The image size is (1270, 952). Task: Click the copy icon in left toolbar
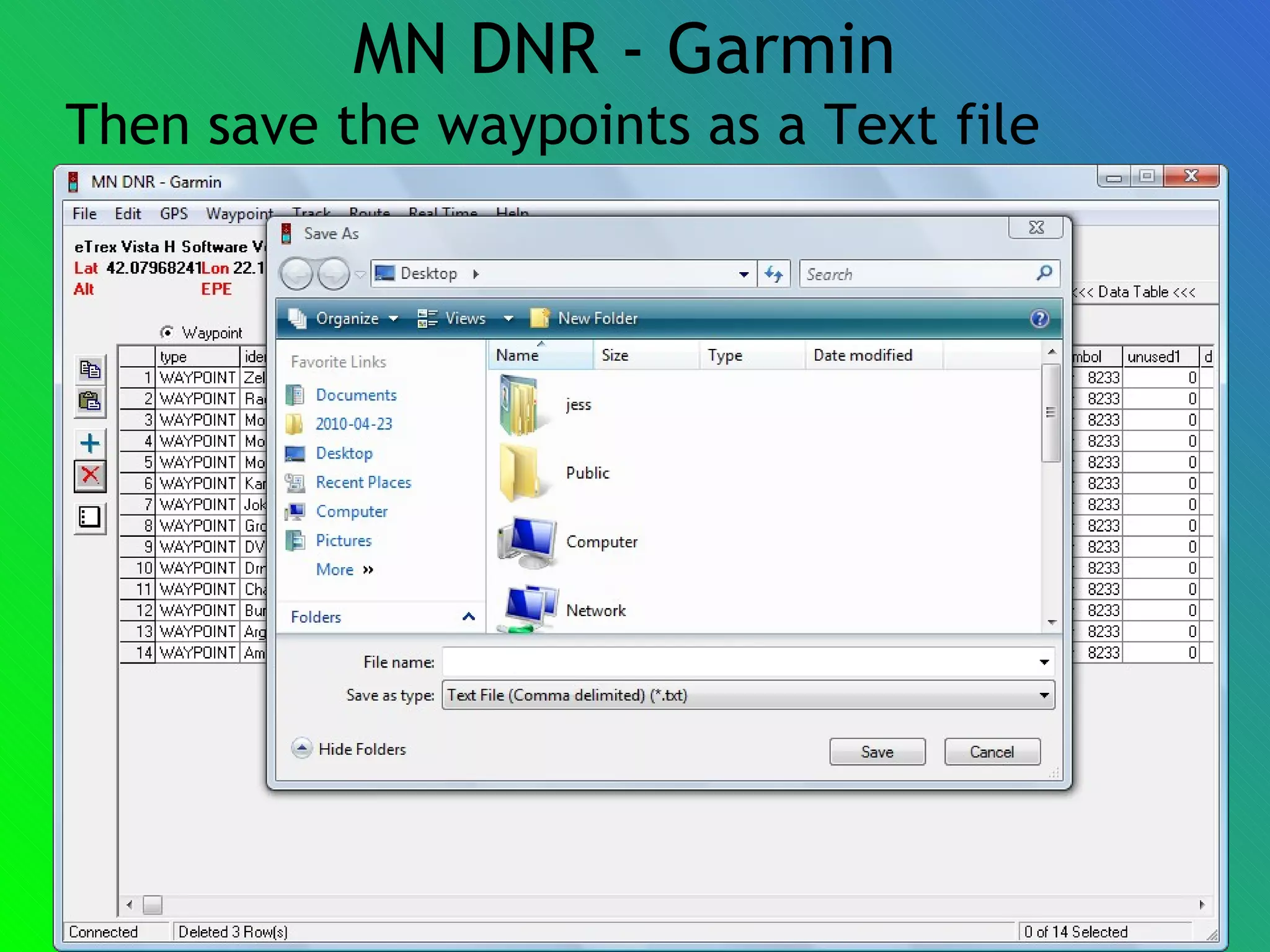(90, 370)
